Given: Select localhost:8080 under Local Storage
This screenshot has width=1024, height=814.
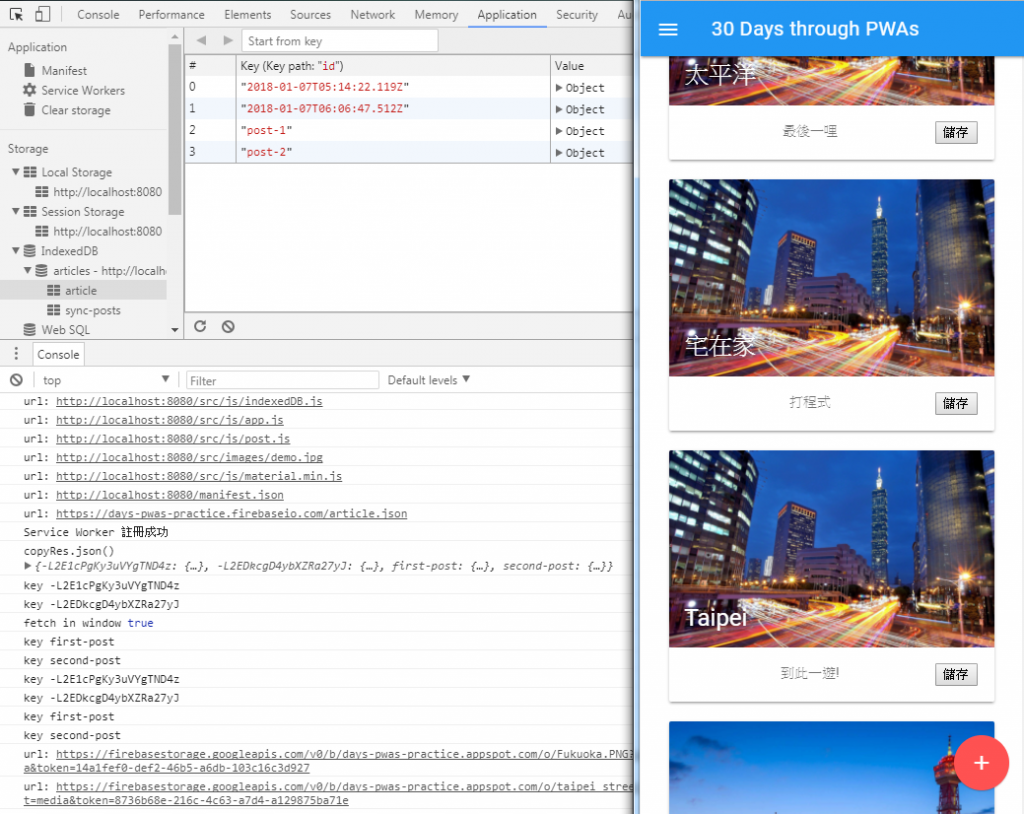Looking at the screenshot, I should tap(107, 191).
